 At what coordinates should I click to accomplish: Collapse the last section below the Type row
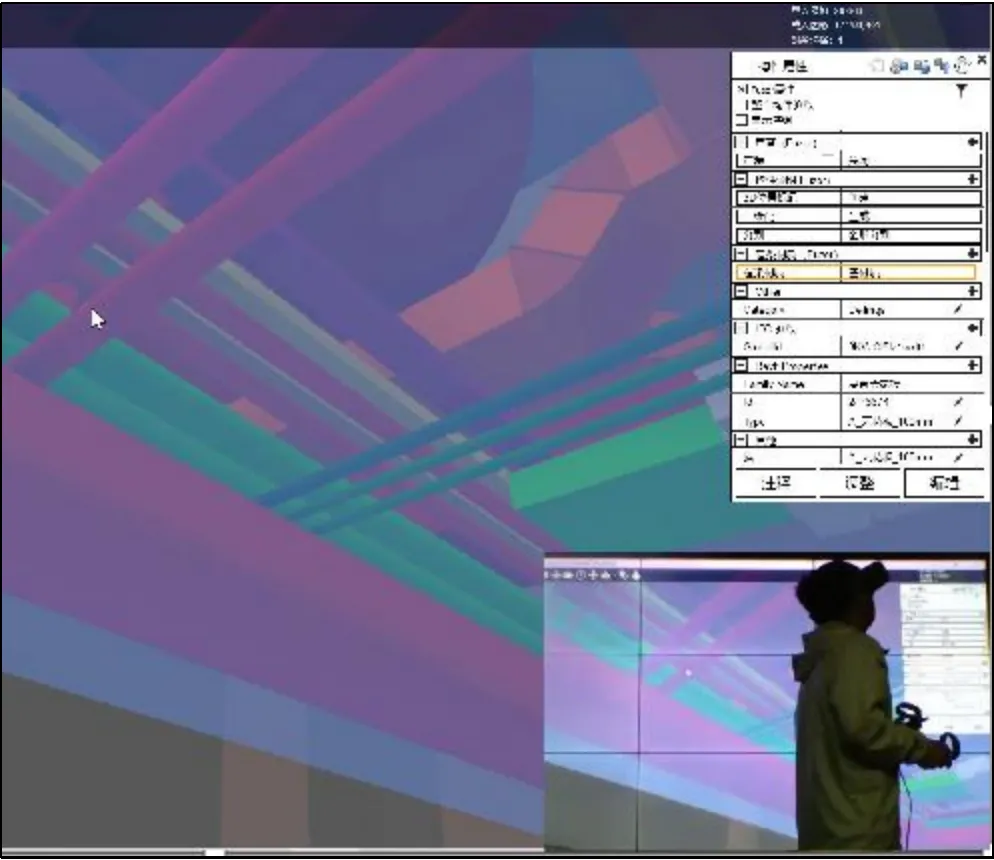[x=742, y=439]
